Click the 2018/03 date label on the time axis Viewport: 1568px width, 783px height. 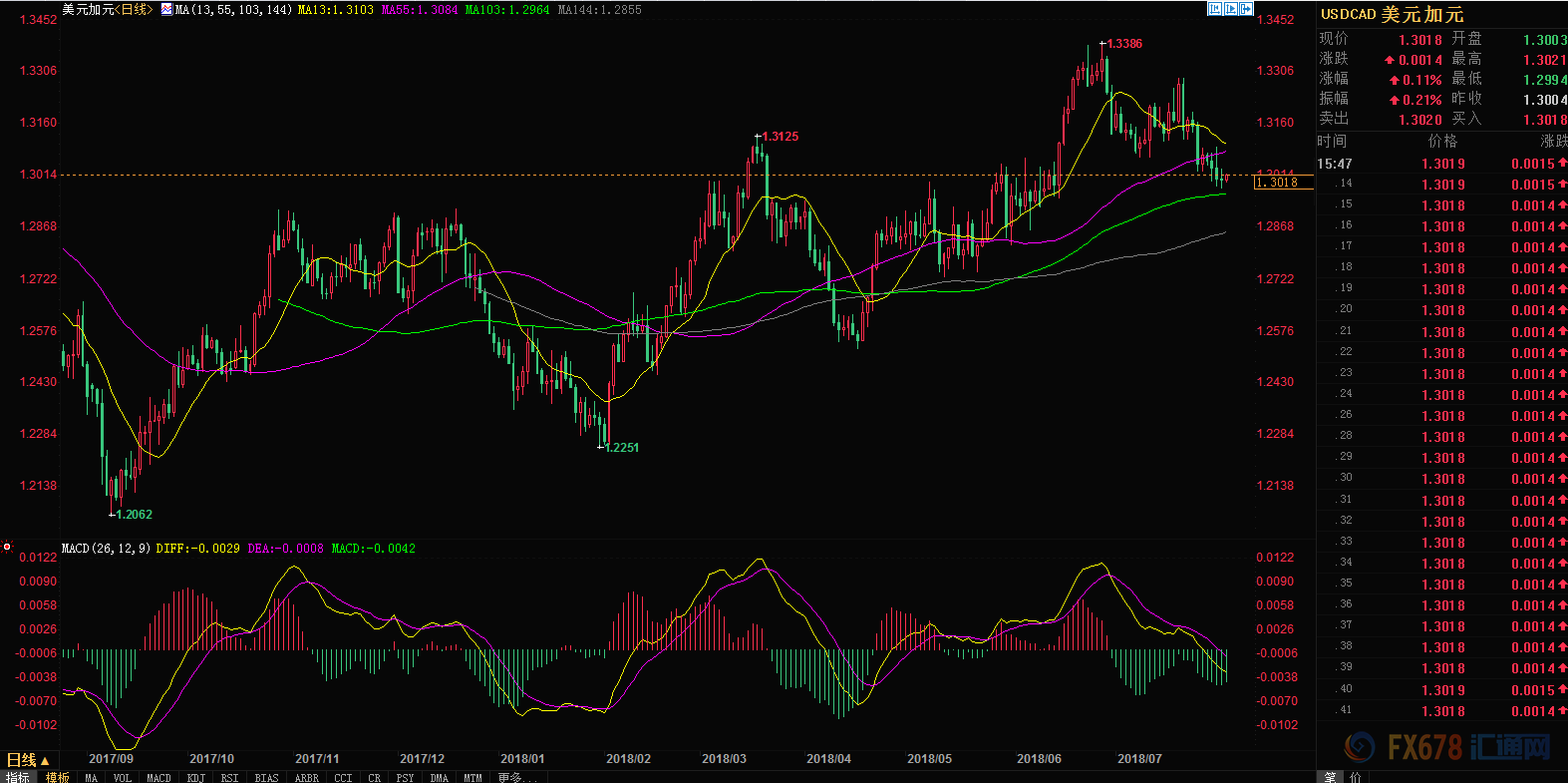pyautogui.click(x=724, y=759)
